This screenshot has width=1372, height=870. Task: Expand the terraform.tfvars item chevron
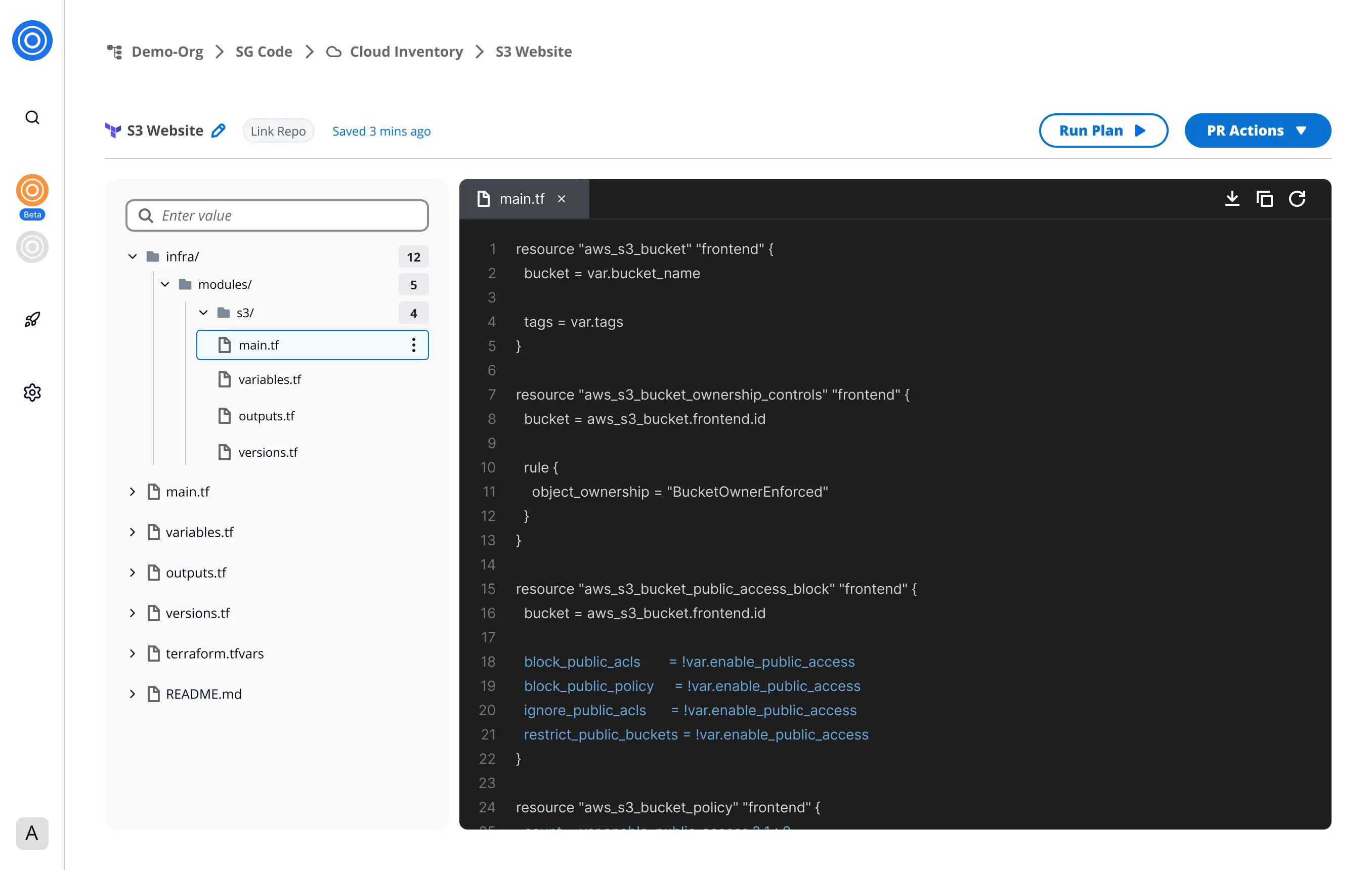tap(133, 654)
